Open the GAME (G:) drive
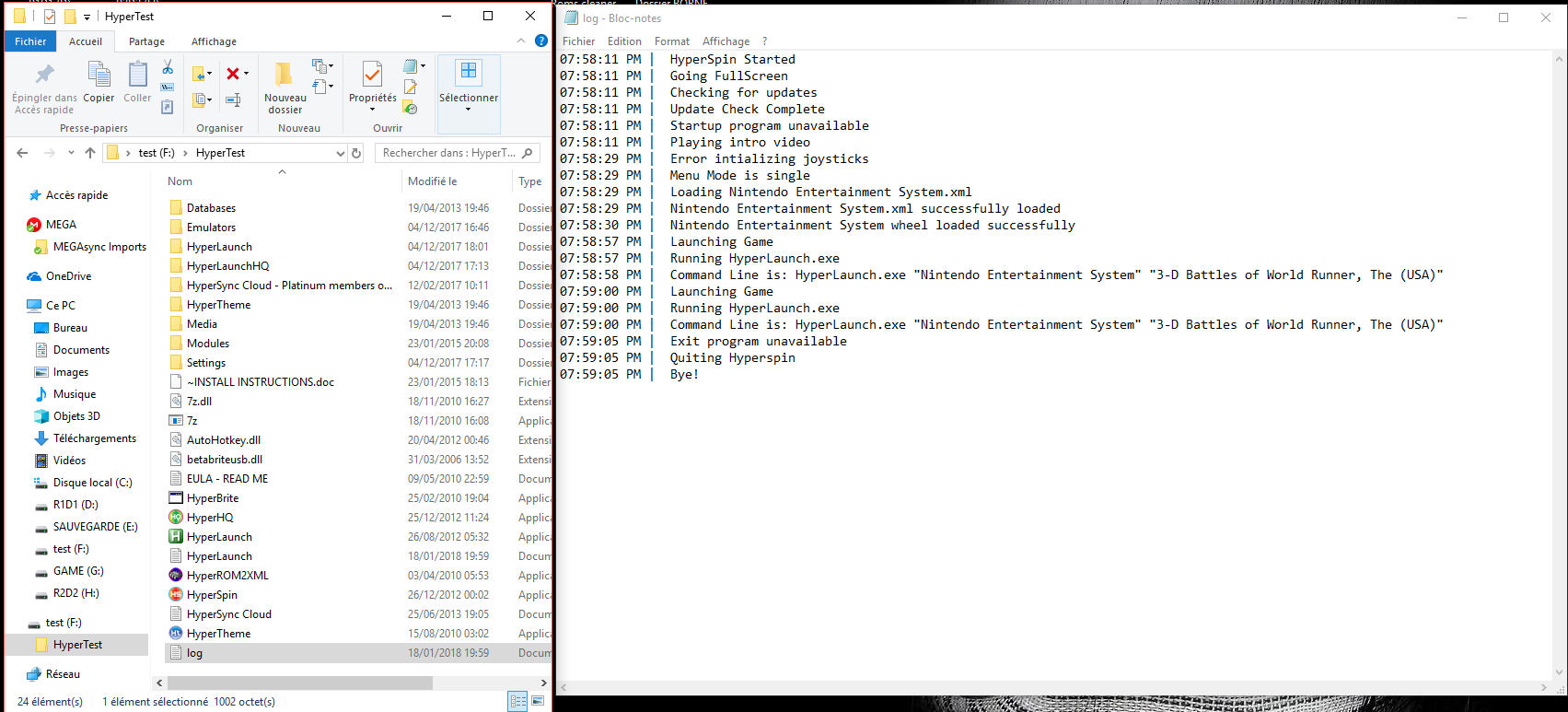The height and width of the screenshot is (712, 1568). coord(78,571)
